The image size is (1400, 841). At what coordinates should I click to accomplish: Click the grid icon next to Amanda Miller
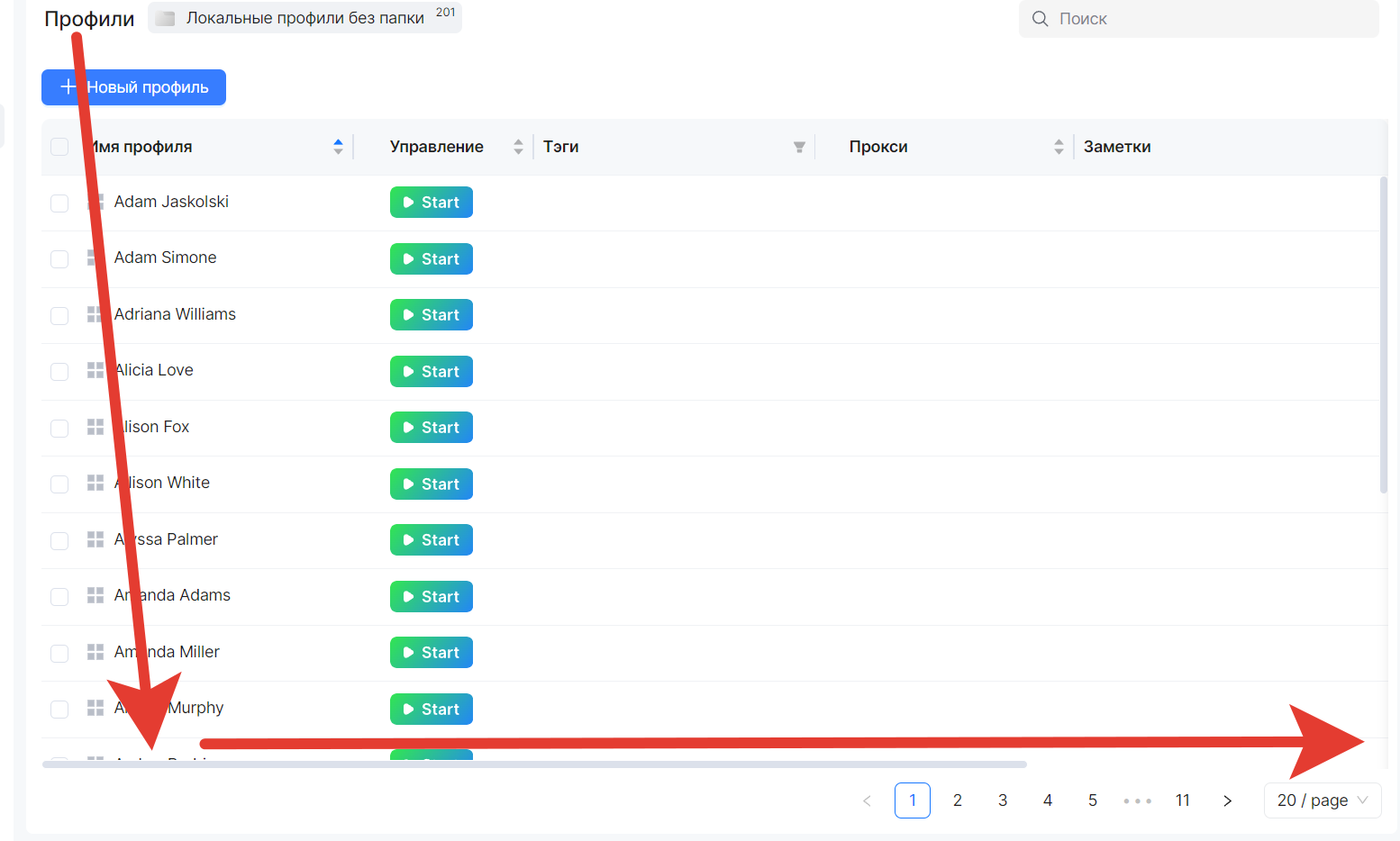[95, 652]
